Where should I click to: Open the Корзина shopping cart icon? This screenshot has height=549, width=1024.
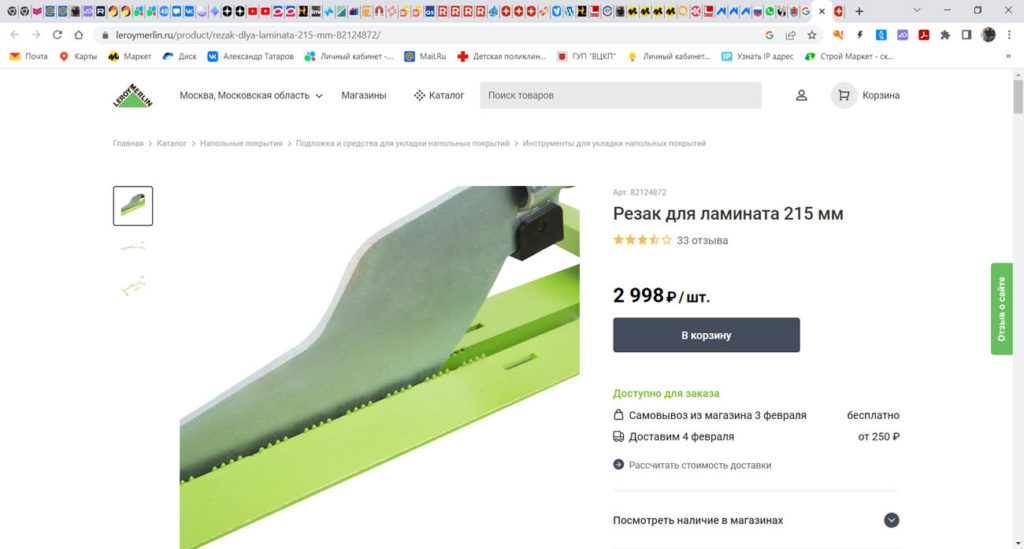tap(844, 95)
